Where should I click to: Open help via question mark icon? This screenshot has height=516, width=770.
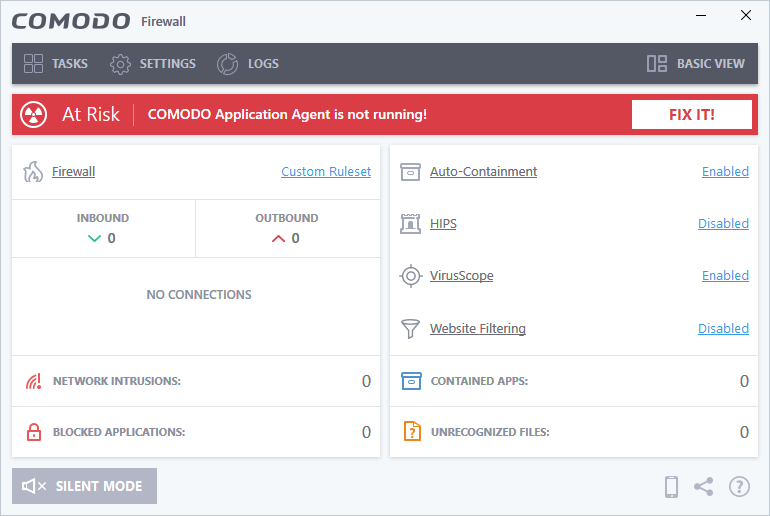coord(739,487)
